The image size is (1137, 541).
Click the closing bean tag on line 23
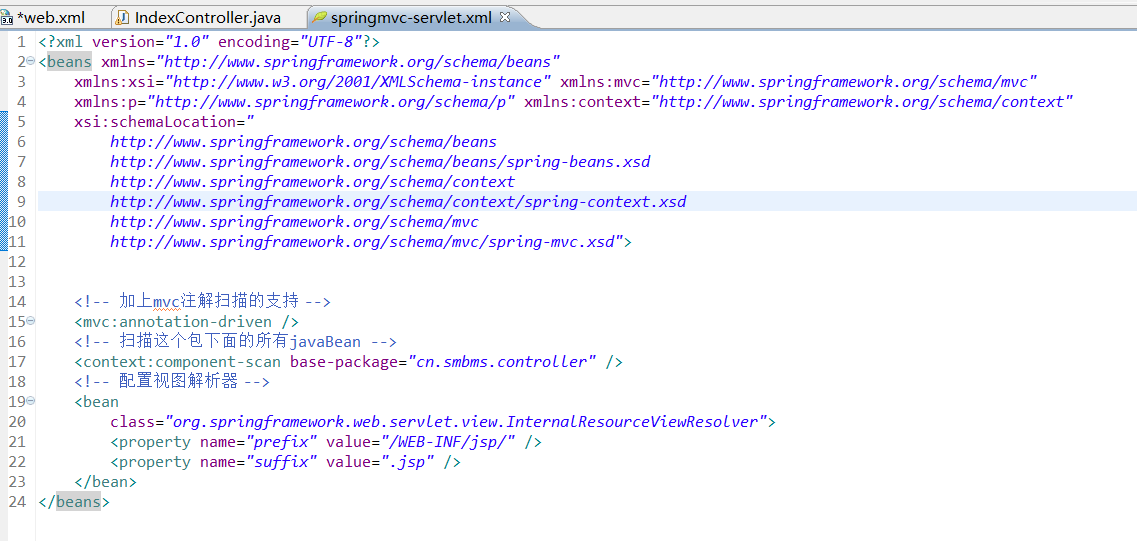pyautogui.click(x=105, y=482)
